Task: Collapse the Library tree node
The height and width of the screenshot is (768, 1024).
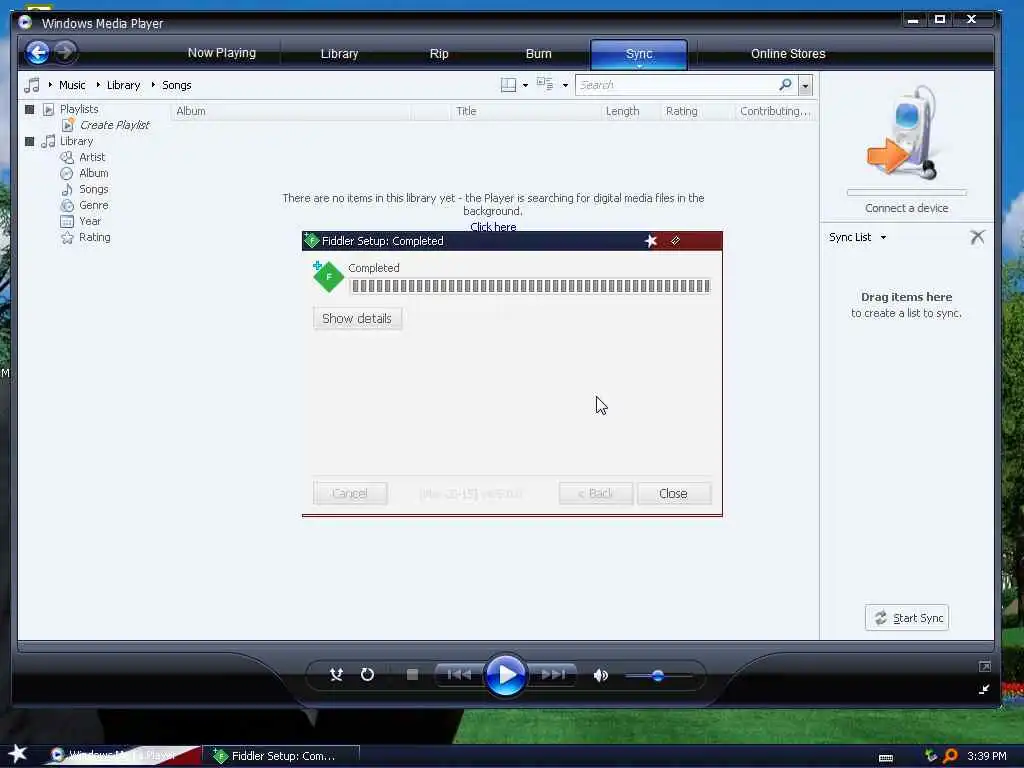Action: [29, 141]
